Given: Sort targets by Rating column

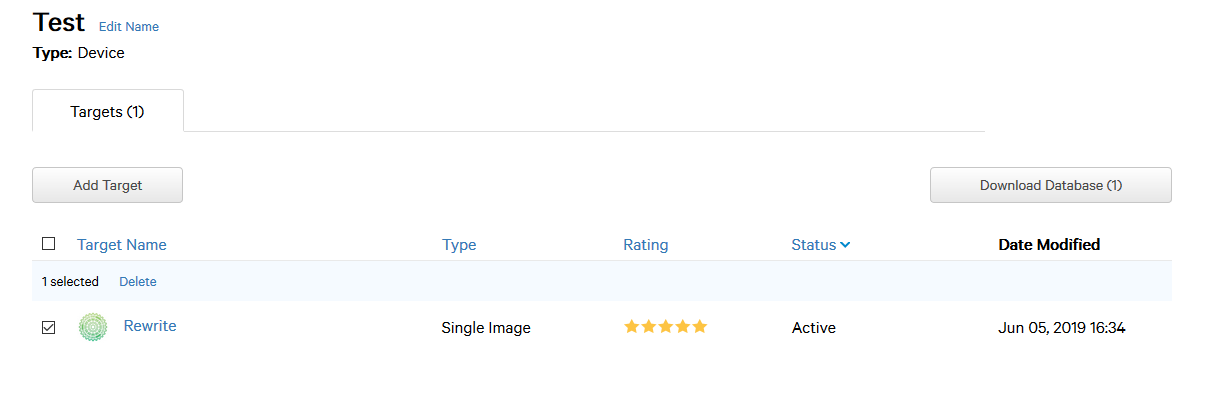Looking at the screenshot, I should coord(646,245).
